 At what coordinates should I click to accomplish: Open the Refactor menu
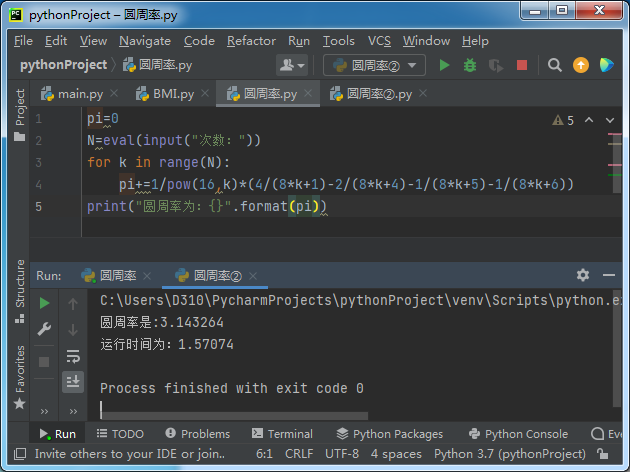point(251,41)
